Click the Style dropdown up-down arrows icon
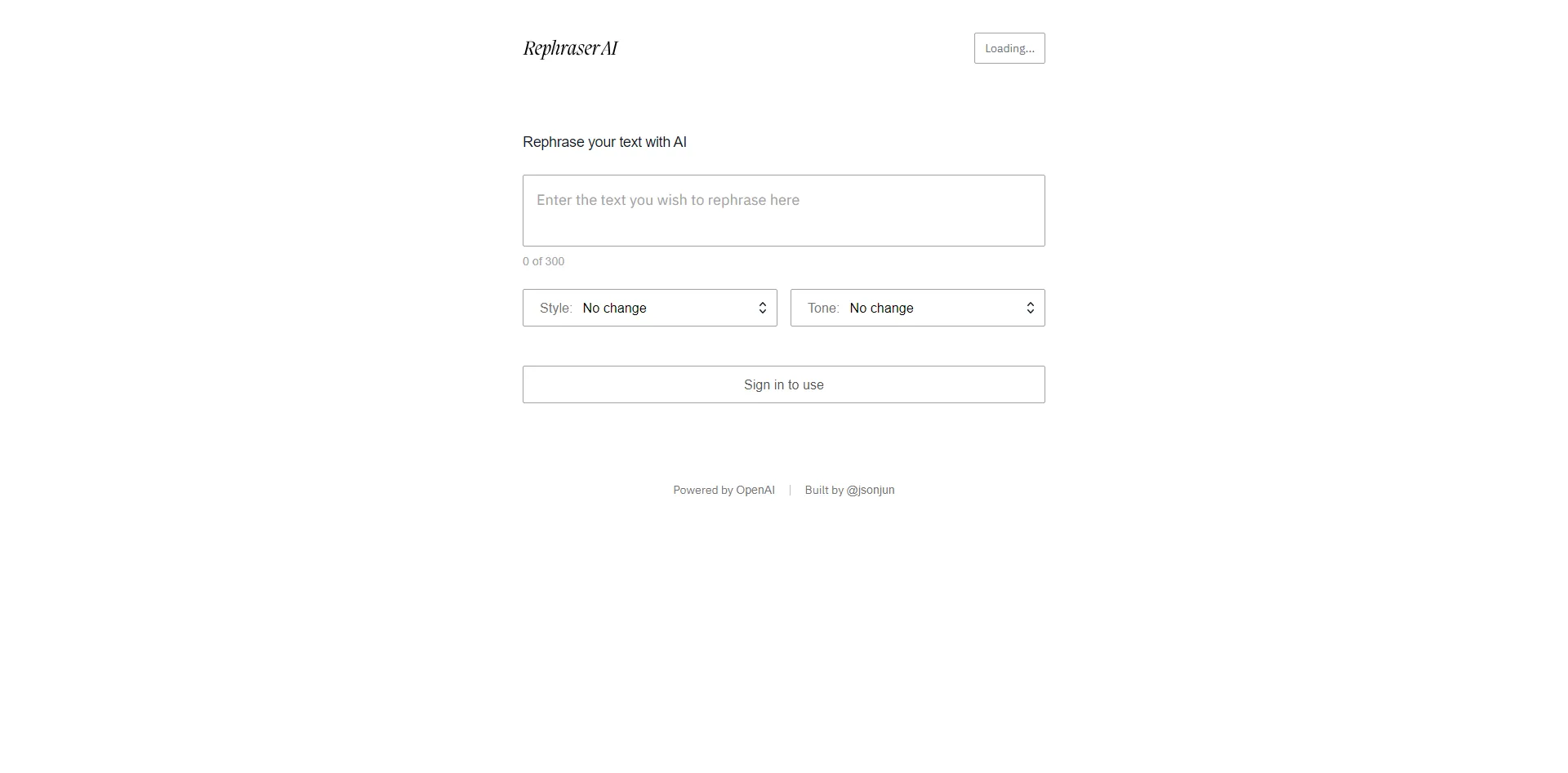 click(762, 308)
